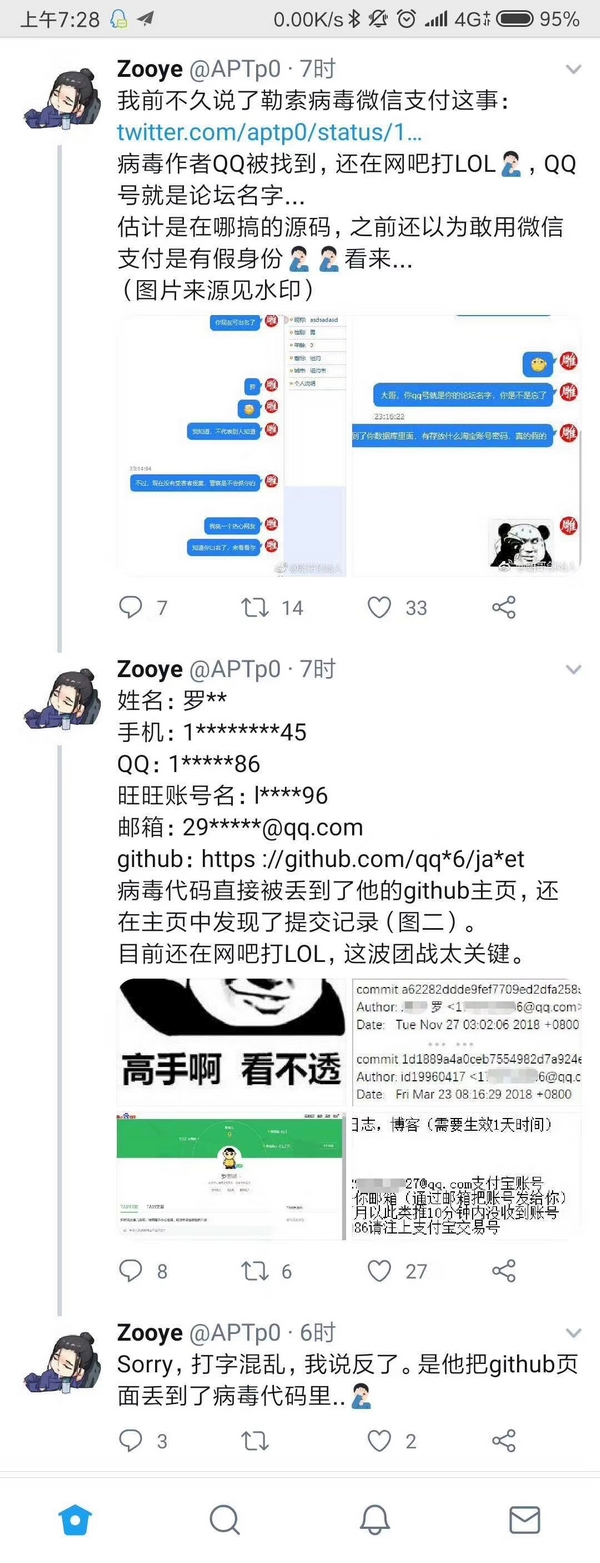Switch to the Home tab
This screenshot has width=600, height=1563.
pos(75,1520)
